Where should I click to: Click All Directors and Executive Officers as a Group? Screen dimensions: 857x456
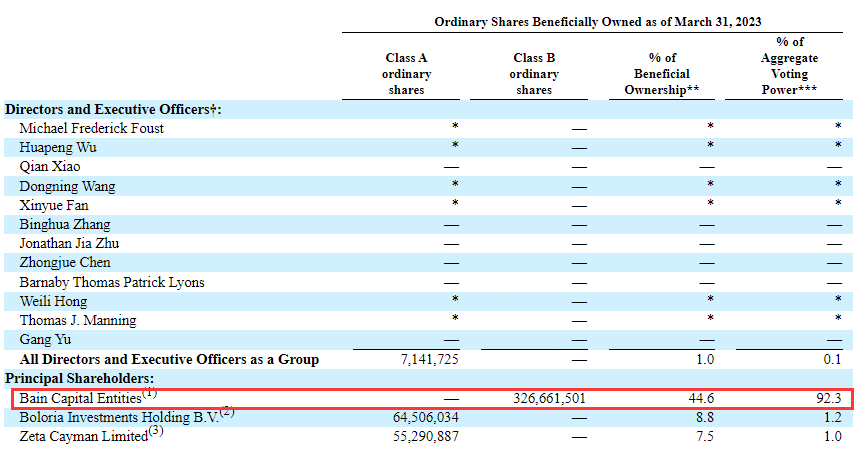(169, 360)
